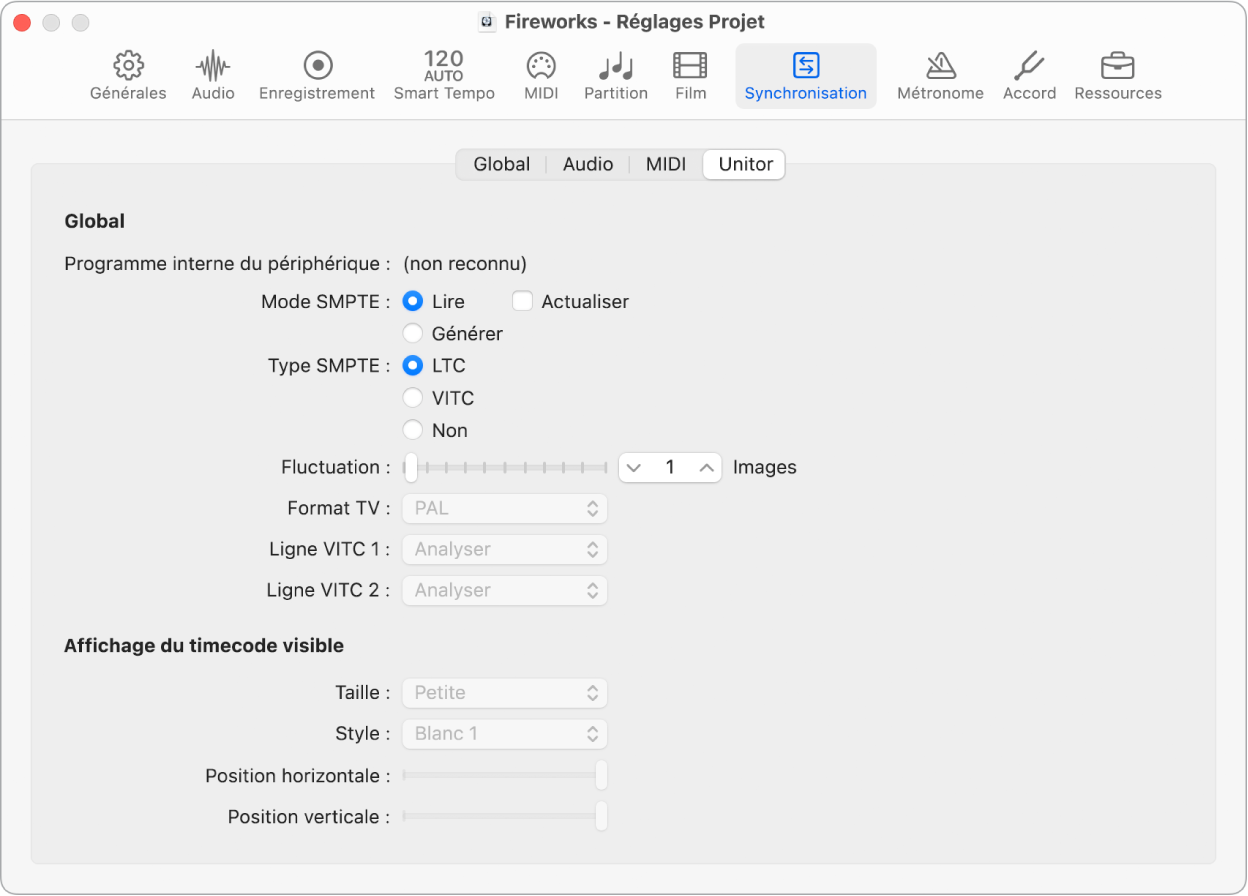Click the Fluctuation slider track
The image size is (1248, 896).
[x=506, y=467]
